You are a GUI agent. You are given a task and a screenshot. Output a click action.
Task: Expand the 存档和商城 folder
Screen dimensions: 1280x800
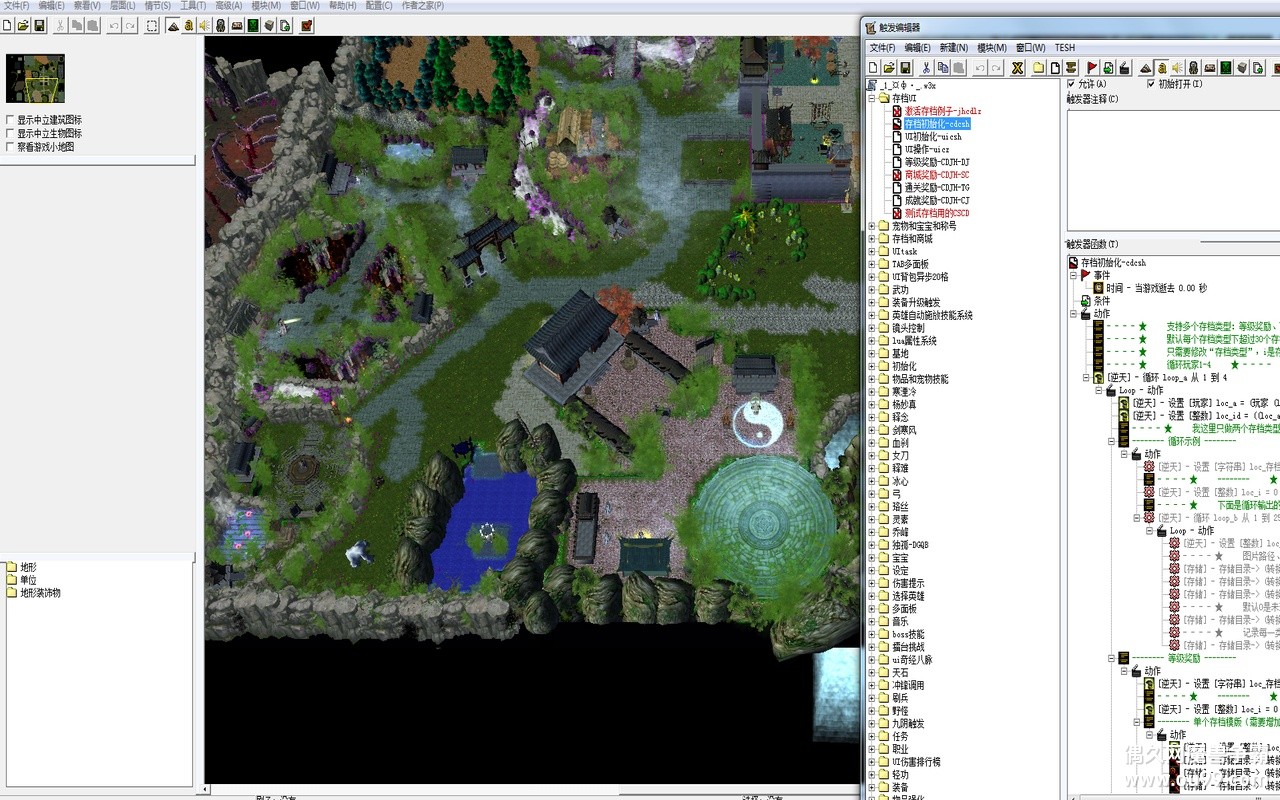point(871,239)
